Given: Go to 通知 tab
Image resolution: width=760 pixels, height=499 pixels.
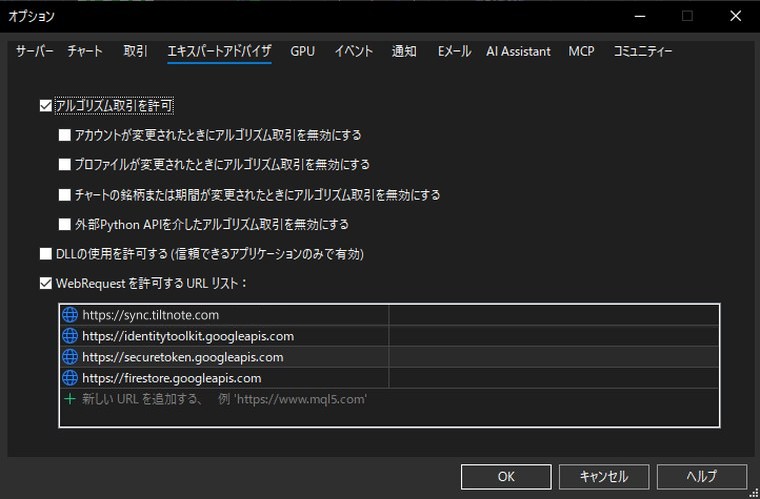Looking at the screenshot, I should pyautogui.click(x=404, y=51).
